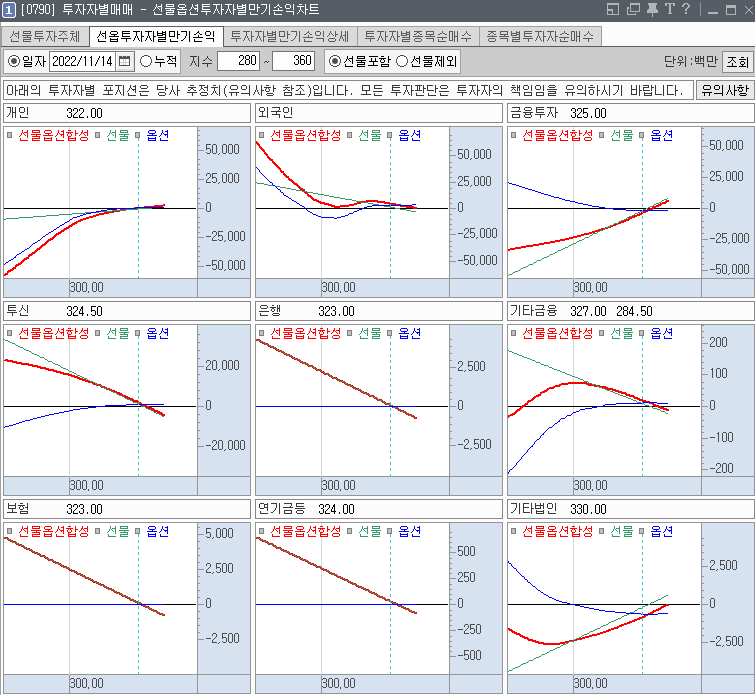Click the window copy icon in title bar
This screenshot has height=695, width=755.
coord(632,10)
